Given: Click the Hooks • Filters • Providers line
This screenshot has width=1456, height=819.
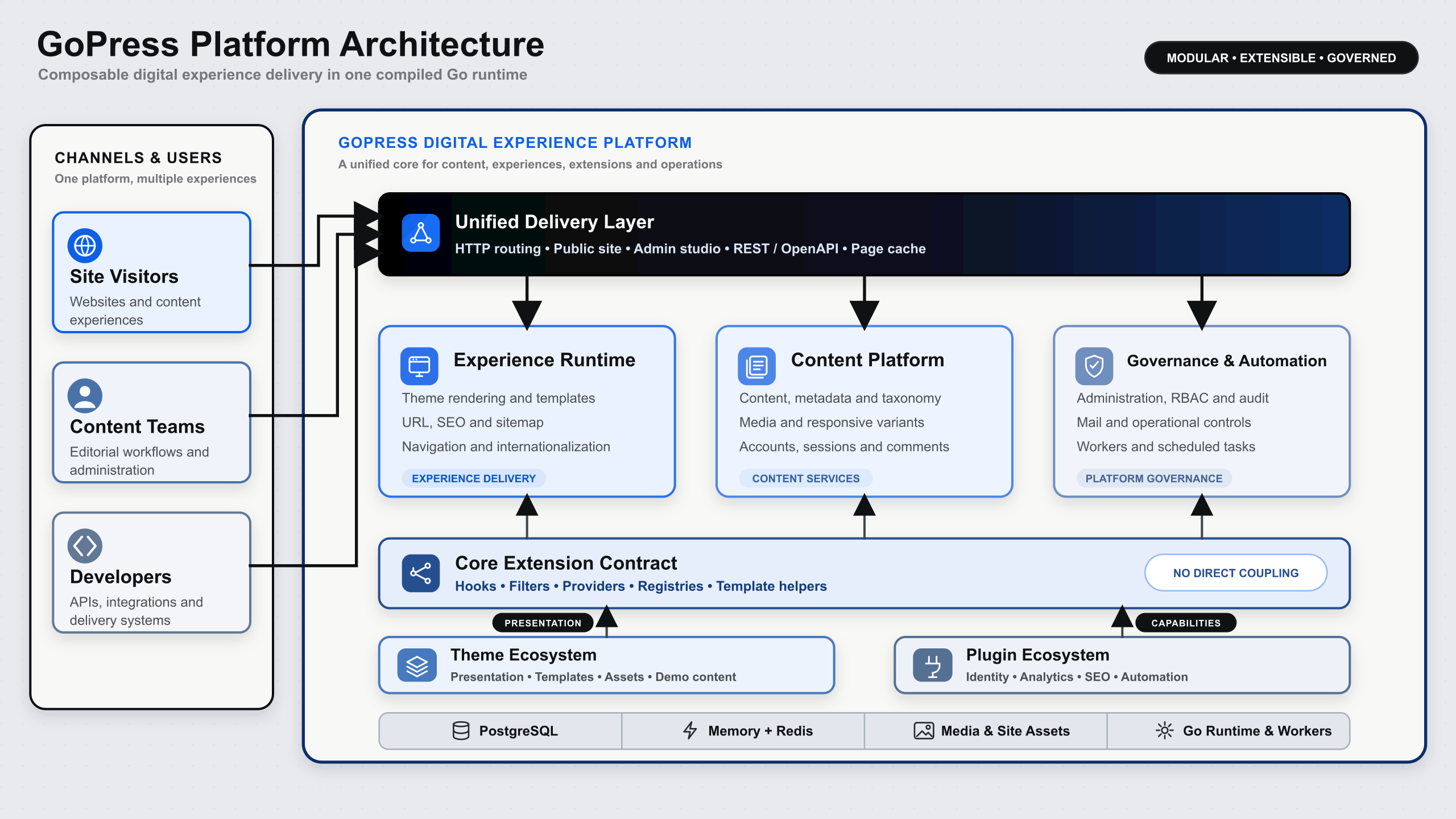Looking at the screenshot, I should tap(641, 586).
